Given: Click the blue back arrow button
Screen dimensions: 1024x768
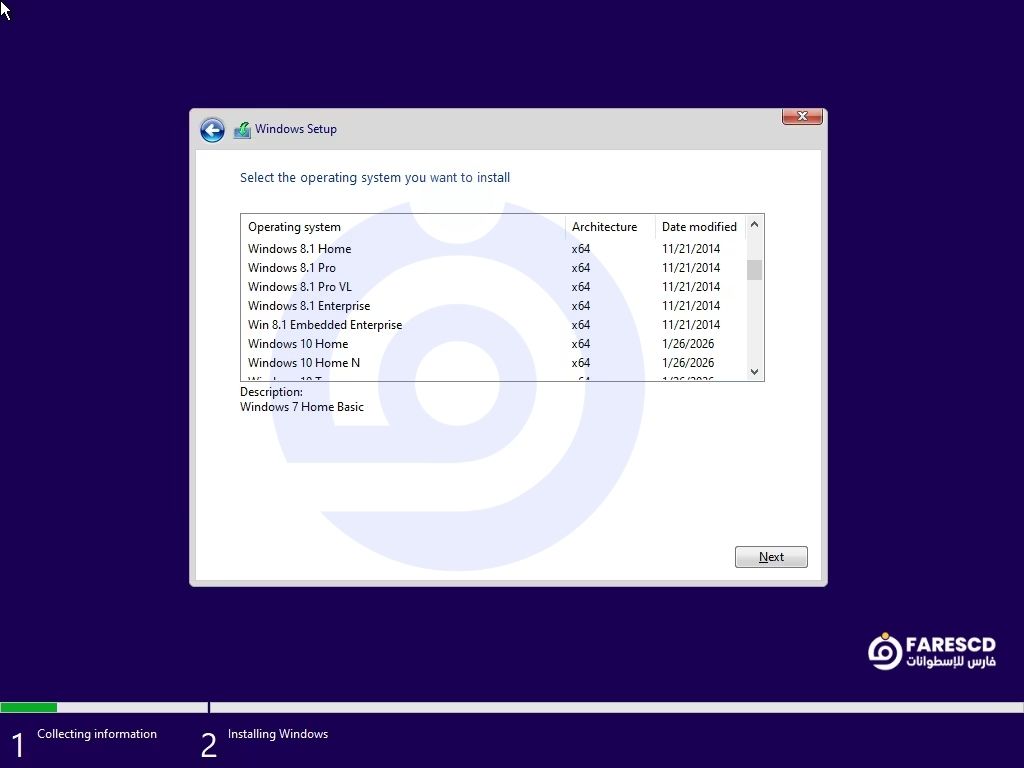Looking at the screenshot, I should point(212,130).
